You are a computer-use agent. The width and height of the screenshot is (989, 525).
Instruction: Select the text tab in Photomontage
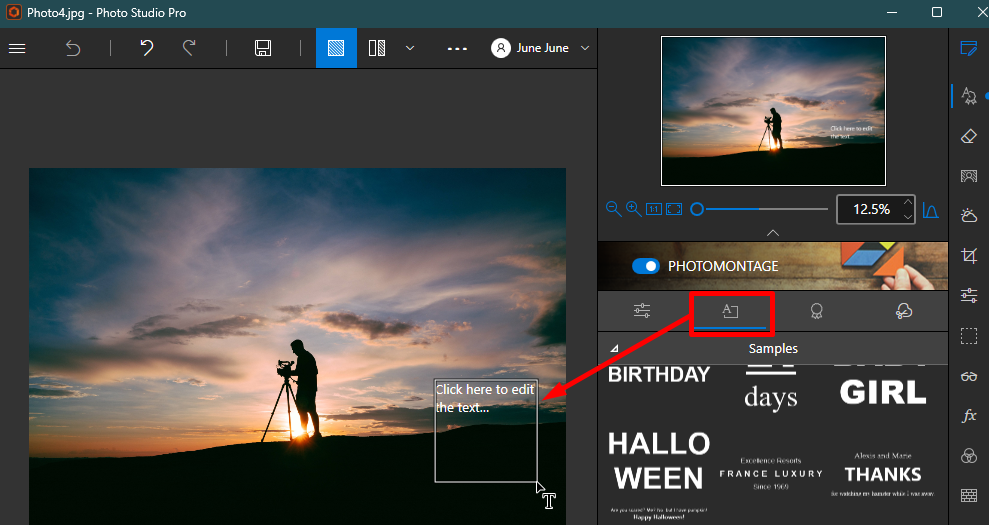coord(730,310)
